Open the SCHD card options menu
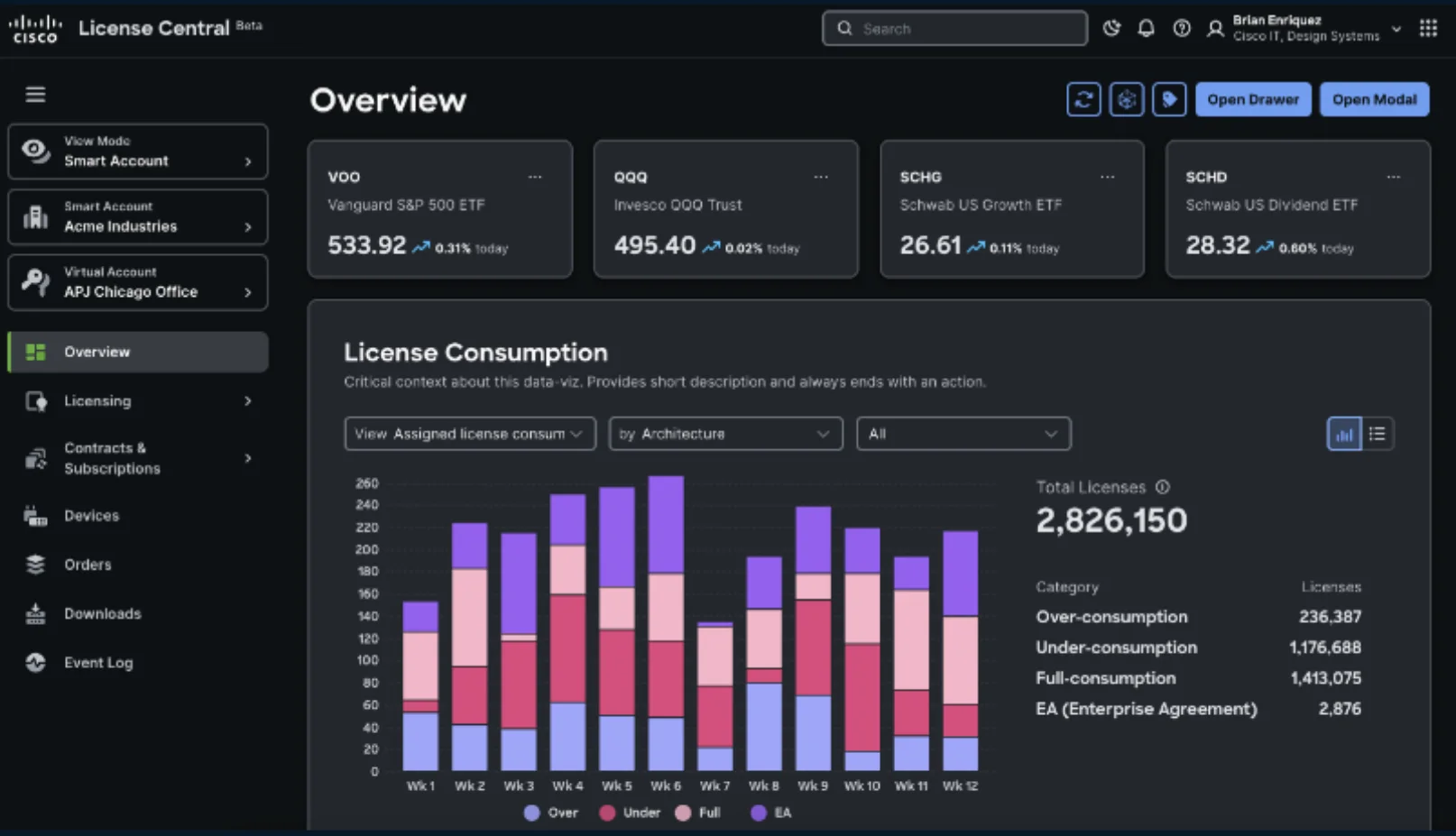The width and height of the screenshot is (1456, 836). coord(1394,177)
